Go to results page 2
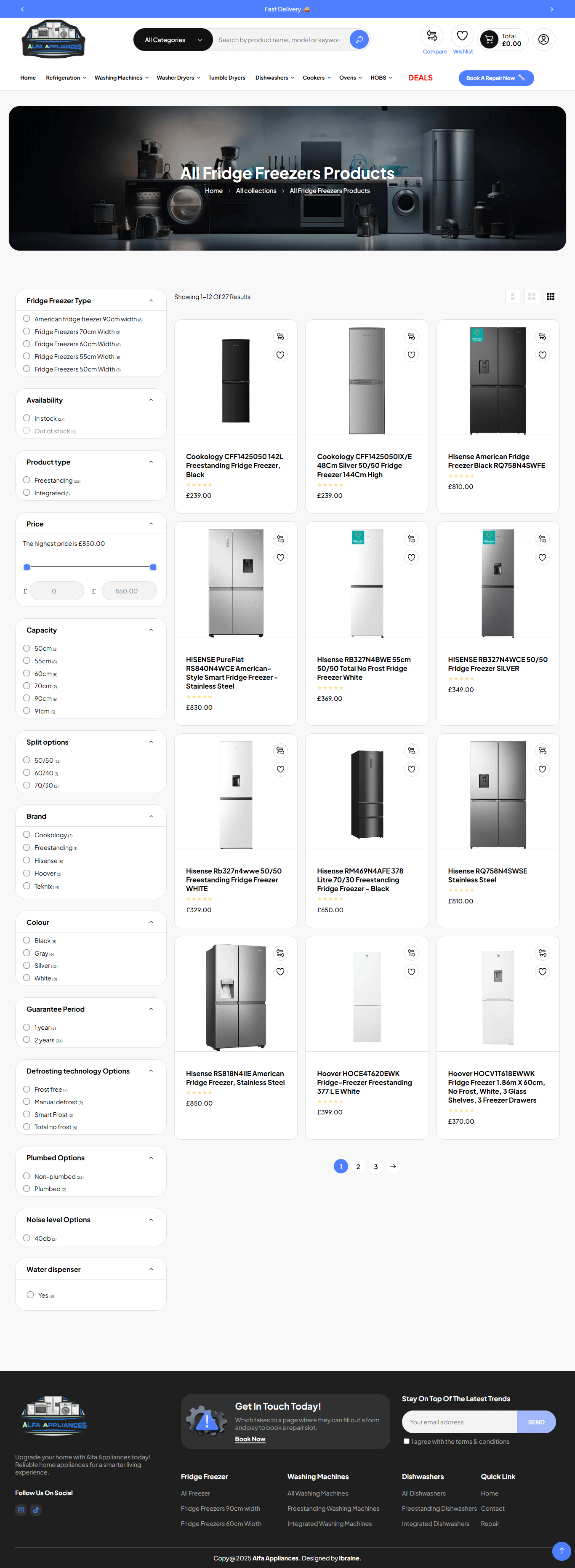This screenshot has width=575, height=1568. 358,1166
